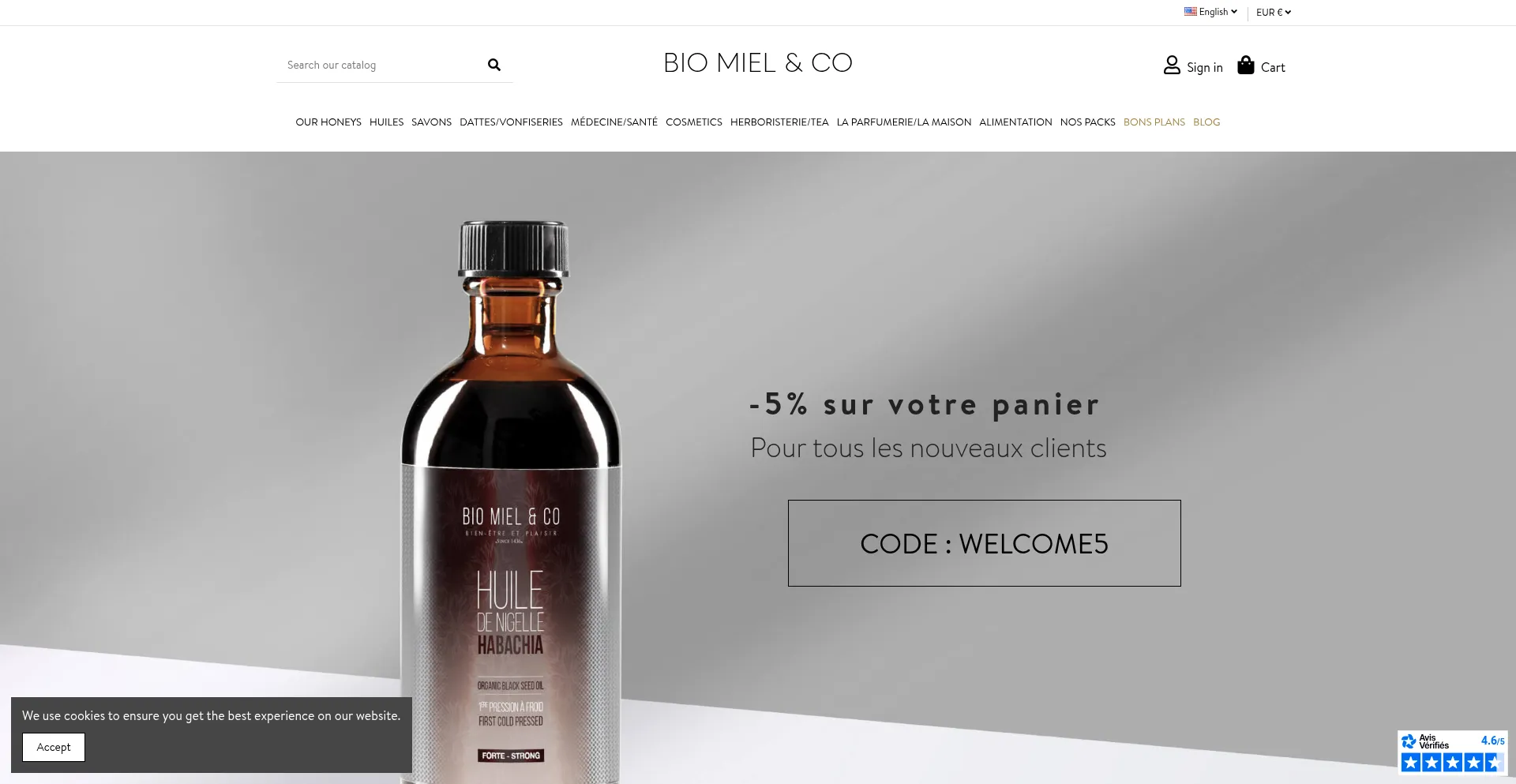
Task: Accept the cookies notice
Action: click(x=54, y=747)
